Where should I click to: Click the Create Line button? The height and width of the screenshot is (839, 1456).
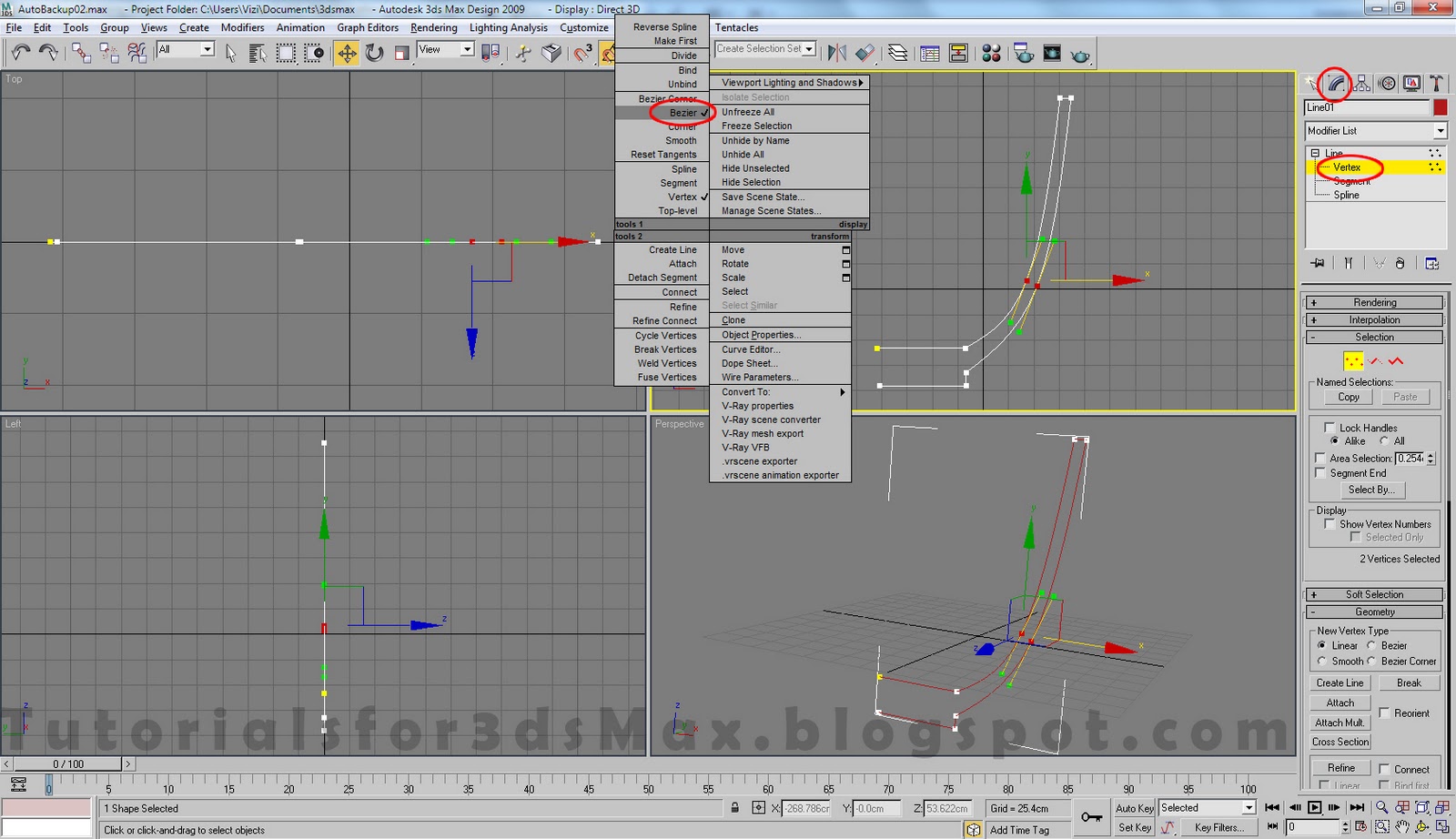coord(1340,682)
